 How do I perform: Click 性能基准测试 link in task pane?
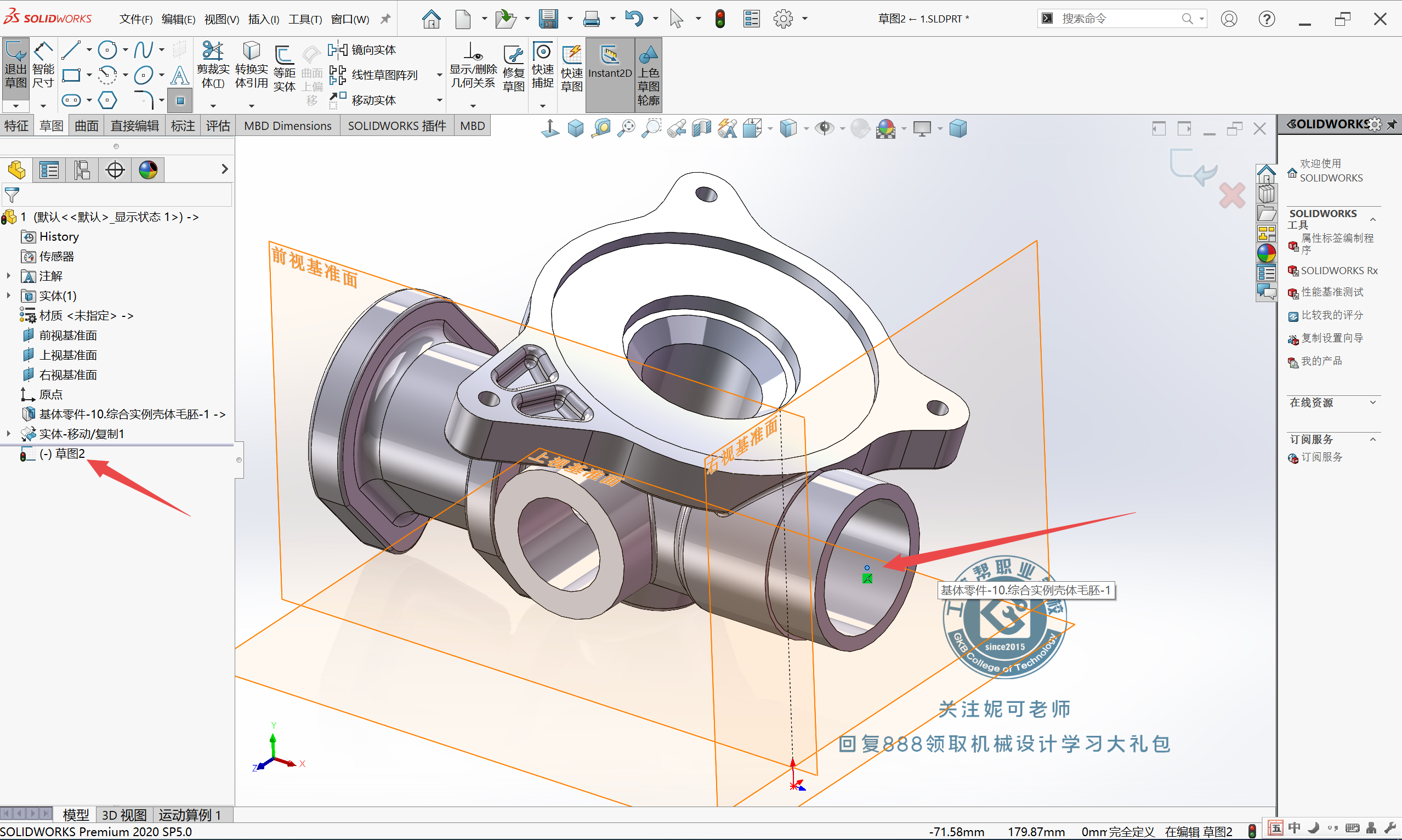click(x=1332, y=292)
